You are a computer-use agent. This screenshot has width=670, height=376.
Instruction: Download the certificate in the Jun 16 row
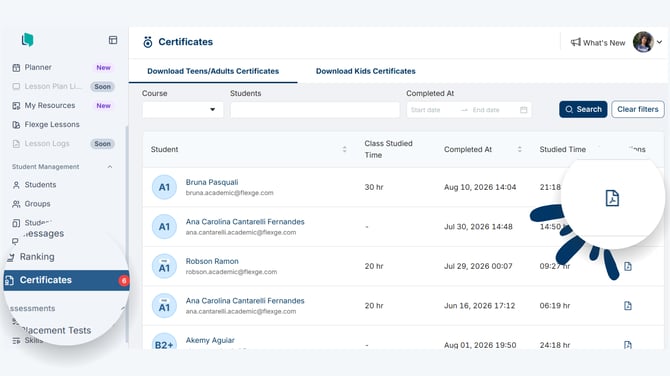point(628,306)
